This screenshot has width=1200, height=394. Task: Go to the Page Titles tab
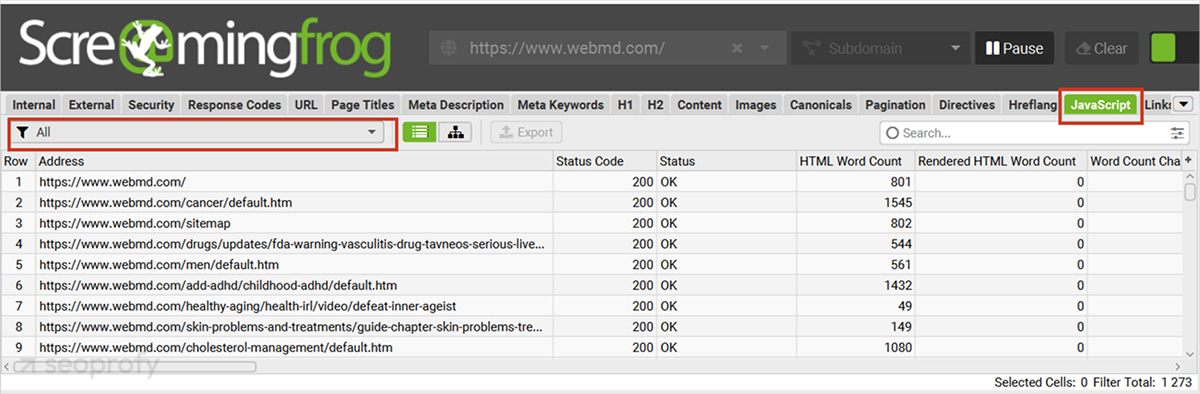pyautogui.click(x=363, y=104)
